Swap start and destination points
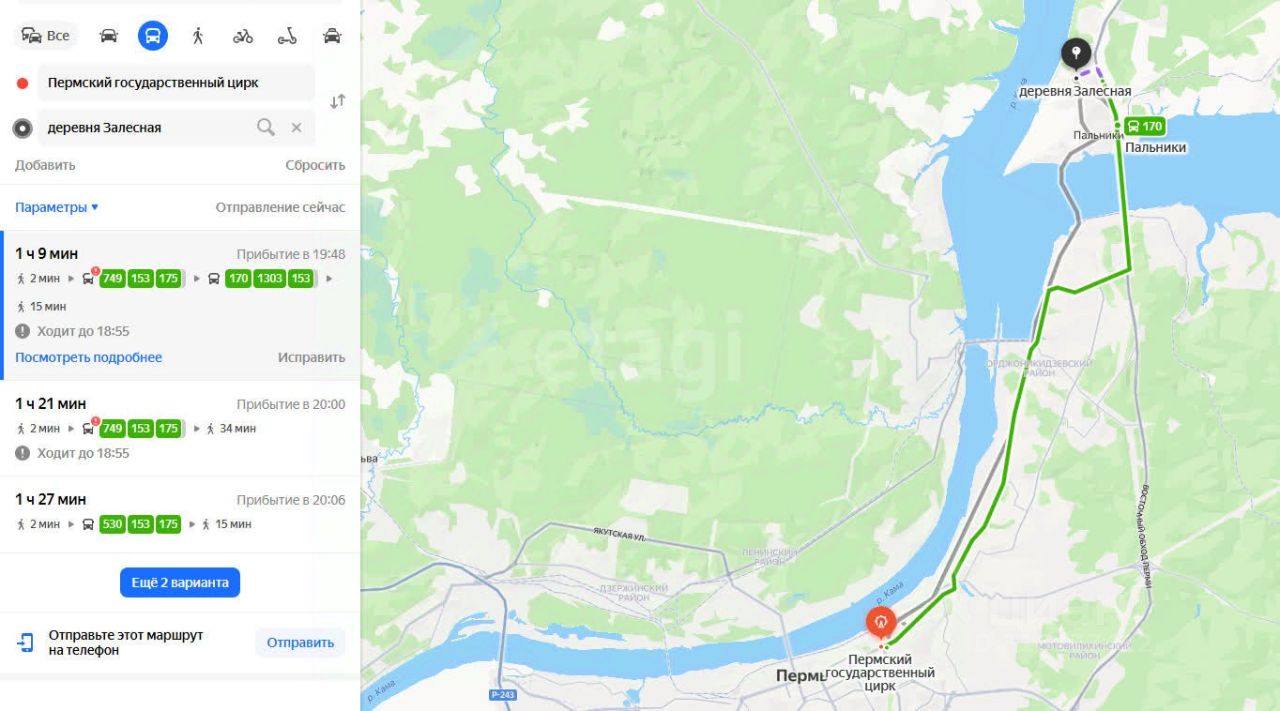The width and height of the screenshot is (1280, 711). click(338, 101)
